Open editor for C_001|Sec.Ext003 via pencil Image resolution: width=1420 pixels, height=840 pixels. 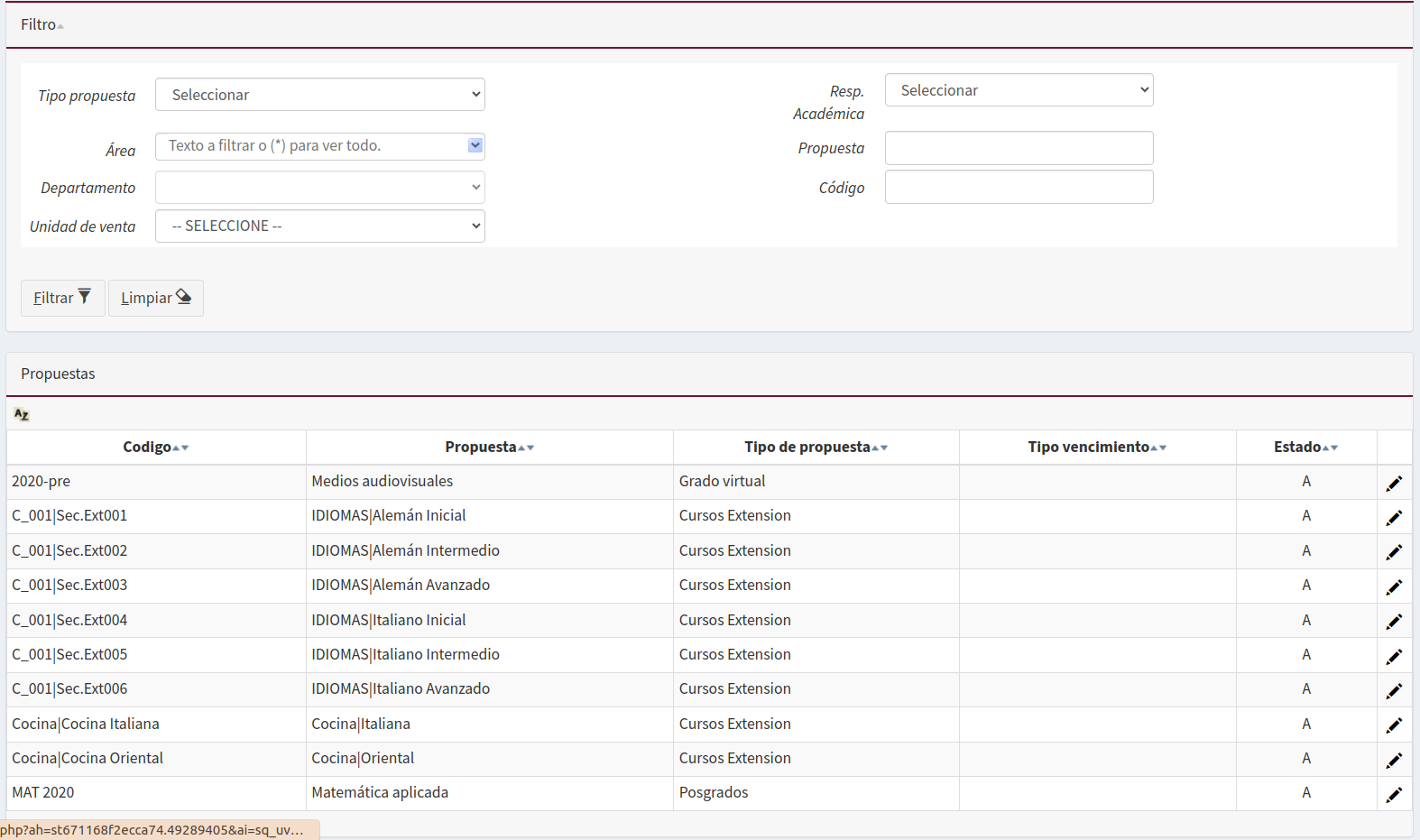coord(1394,587)
